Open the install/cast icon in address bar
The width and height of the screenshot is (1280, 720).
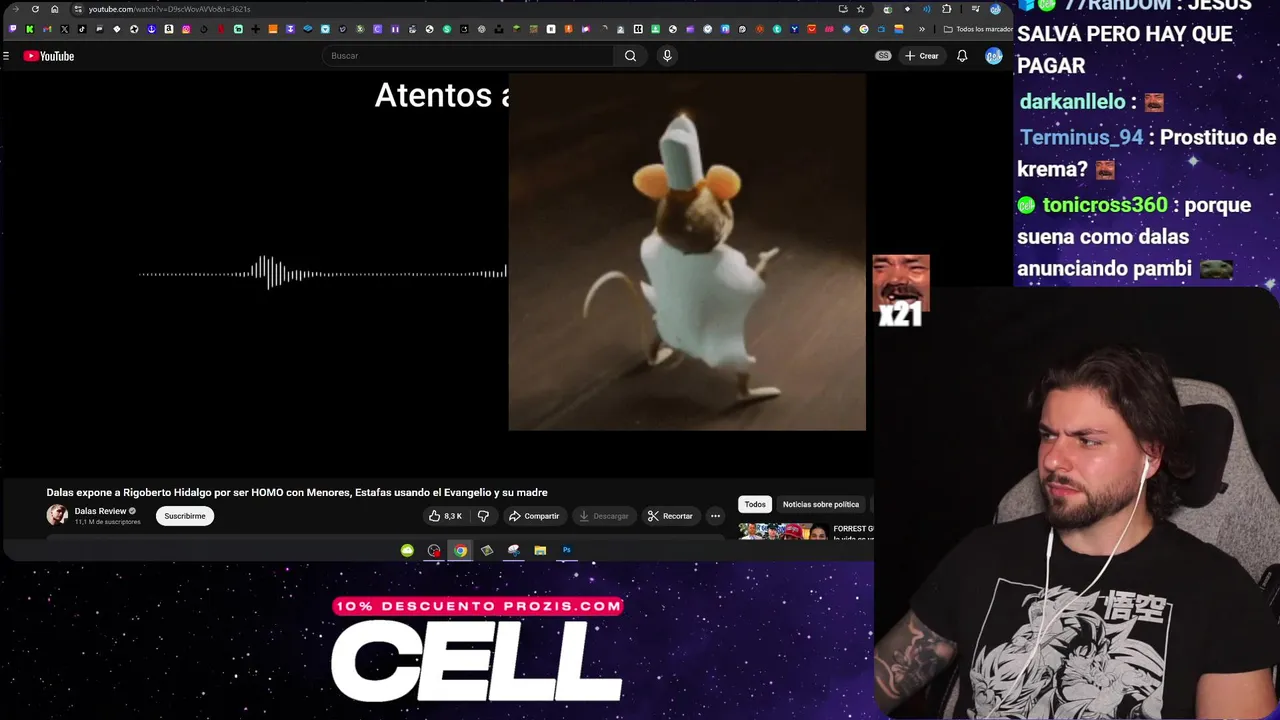tap(843, 9)
